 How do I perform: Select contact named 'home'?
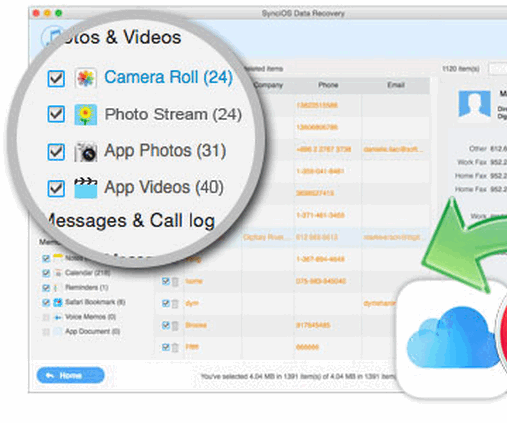tap(194, 281)
